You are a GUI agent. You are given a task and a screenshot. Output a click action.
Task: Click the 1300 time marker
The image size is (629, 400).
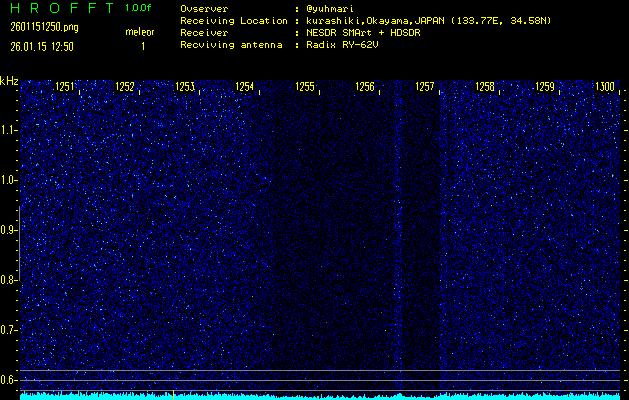click(x=605, y=87)
